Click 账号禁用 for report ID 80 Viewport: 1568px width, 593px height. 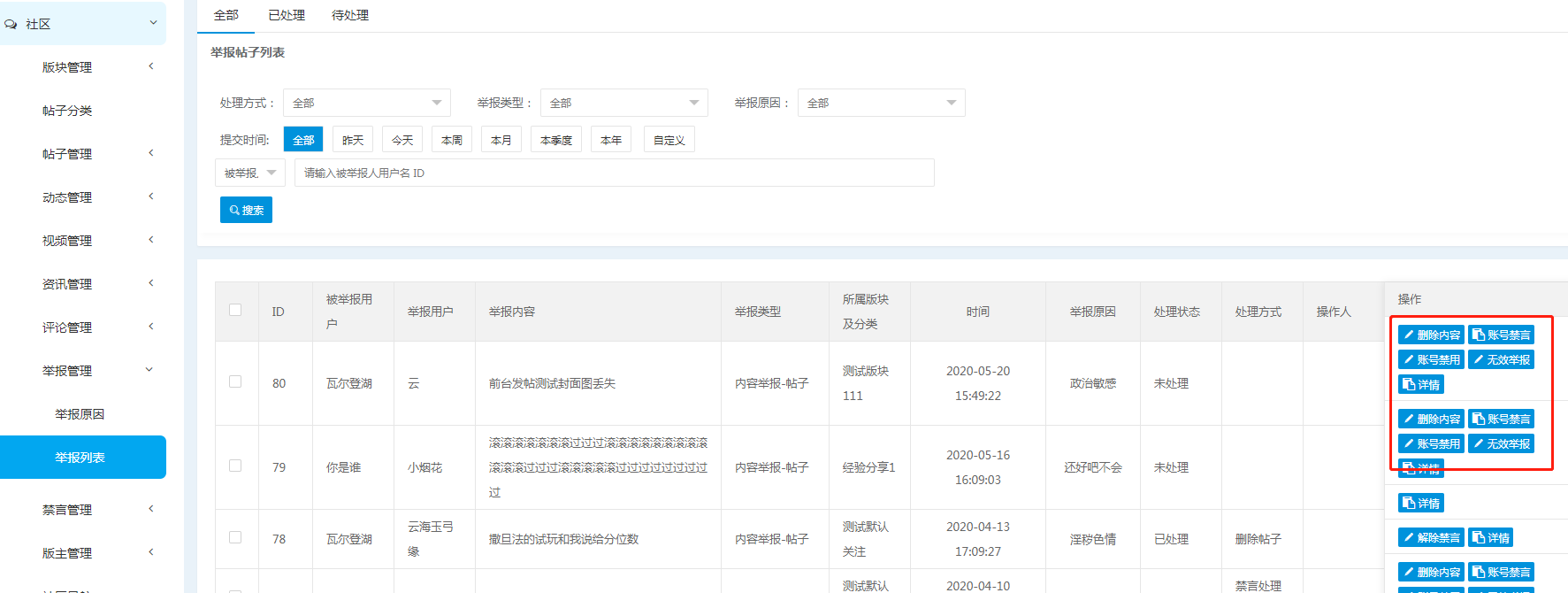(x=1431, y=359)
